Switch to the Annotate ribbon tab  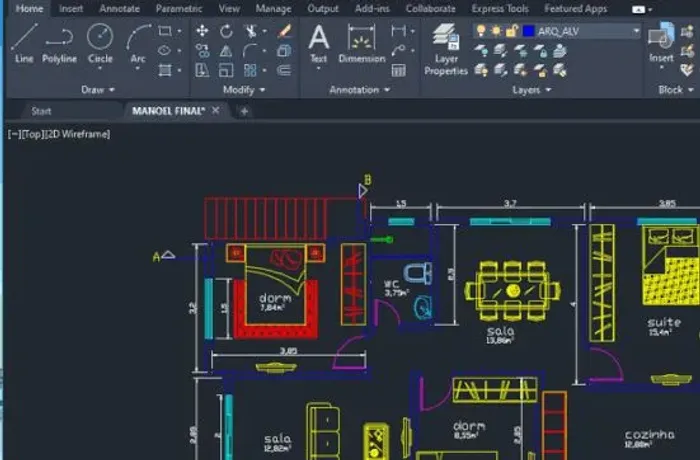[119, 8]
